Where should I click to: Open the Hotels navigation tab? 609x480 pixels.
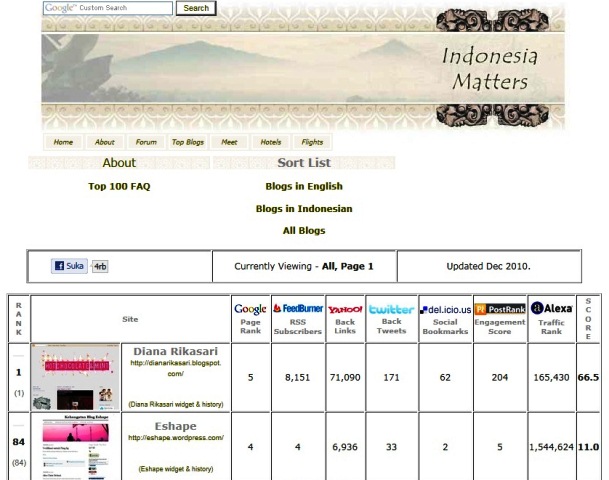tap(270, 142)
